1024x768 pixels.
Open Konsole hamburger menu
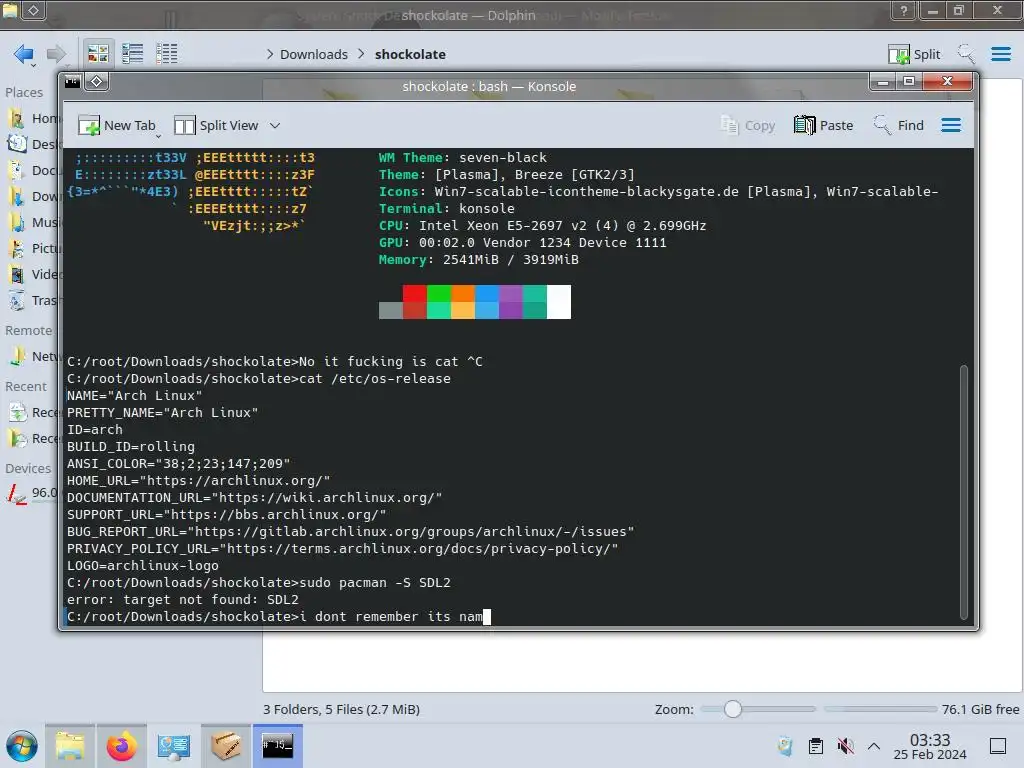pos(951,125)
